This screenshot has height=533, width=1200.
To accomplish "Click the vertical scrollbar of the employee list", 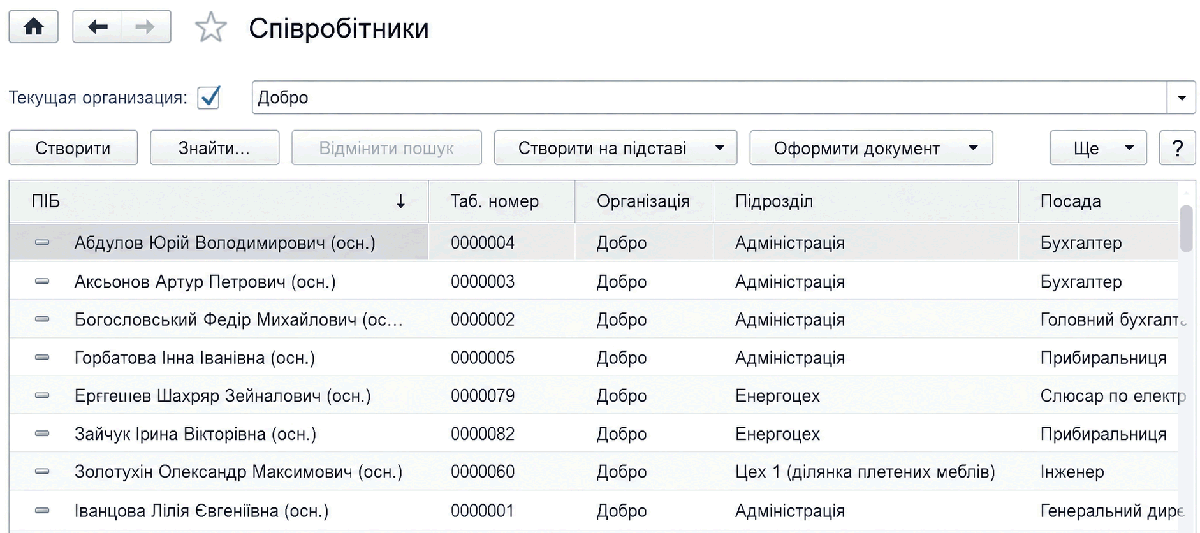I will tap(1186, 227).
